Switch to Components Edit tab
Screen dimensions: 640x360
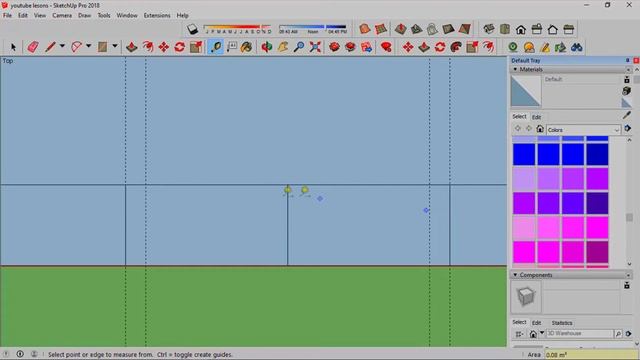tap(536, 323)
